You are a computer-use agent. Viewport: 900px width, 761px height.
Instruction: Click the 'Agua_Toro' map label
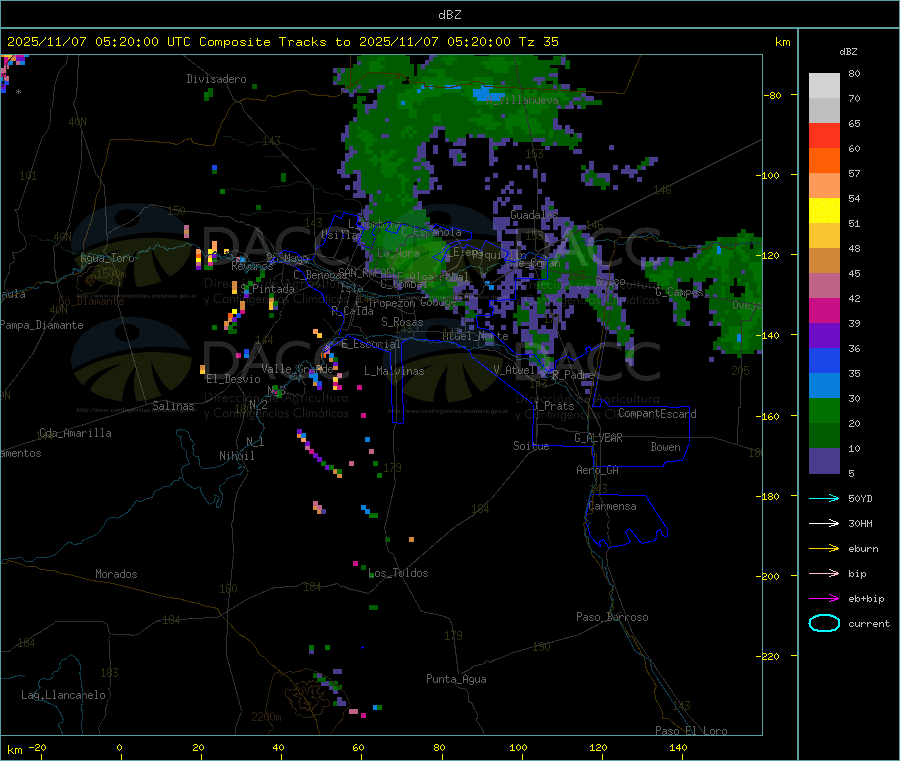pyautogui.click(x=107, y=258)
